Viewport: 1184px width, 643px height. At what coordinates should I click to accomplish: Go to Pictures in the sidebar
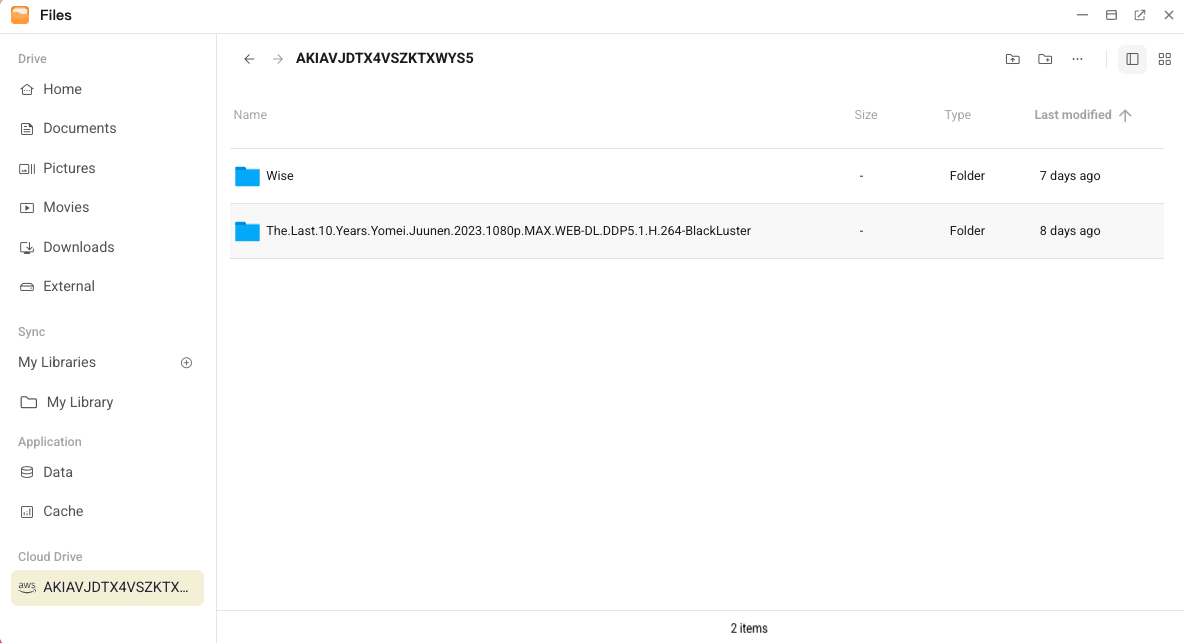pyautogui.click(x=69, y=168)
